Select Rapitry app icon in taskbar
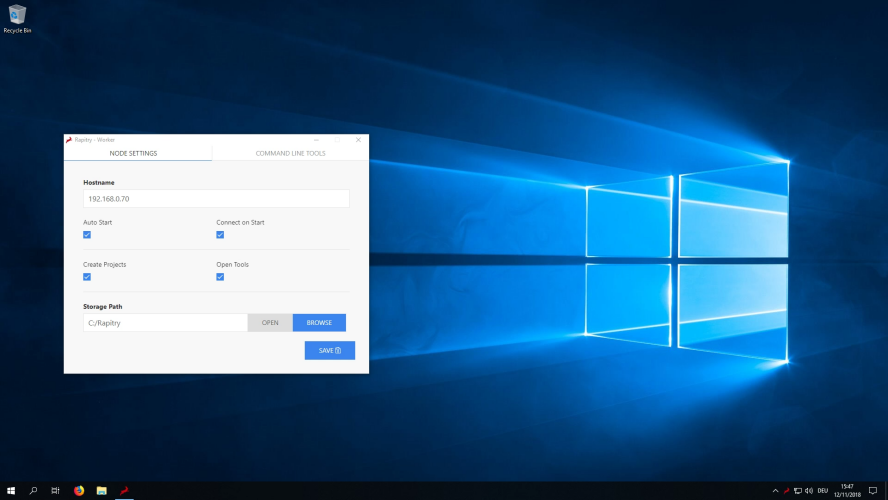 pos(125,491)
